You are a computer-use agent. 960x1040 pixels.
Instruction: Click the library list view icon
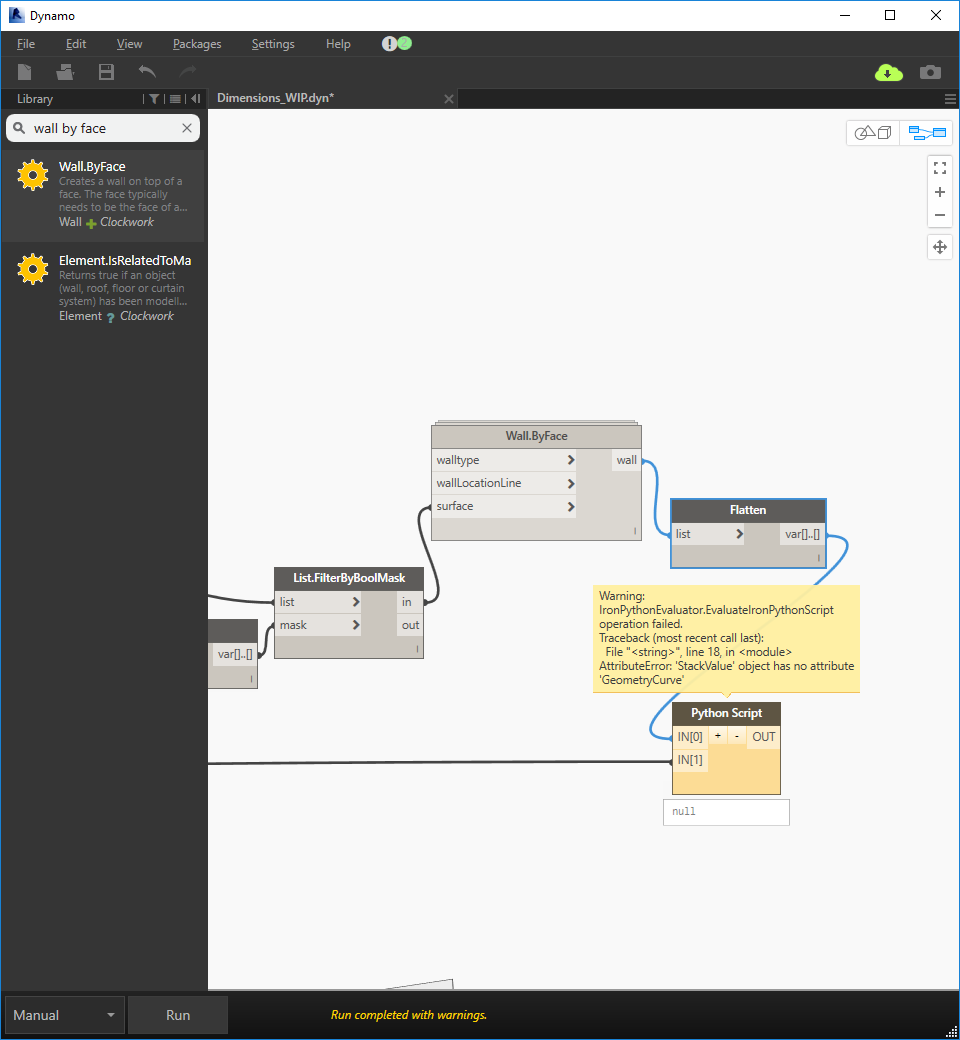[175, 99]
